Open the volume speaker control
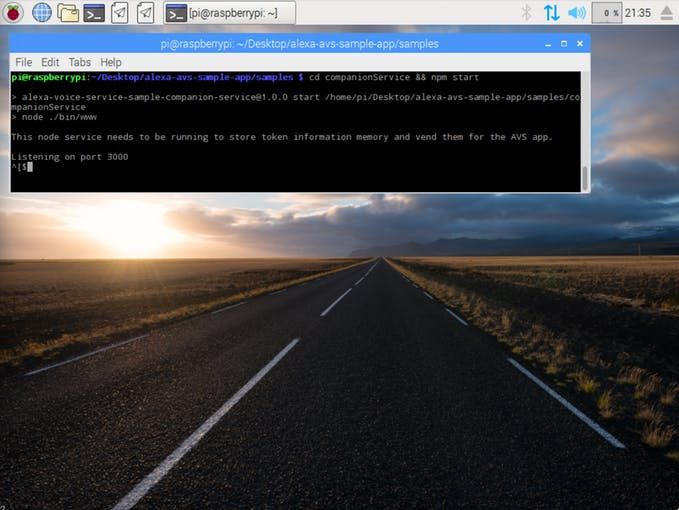 click(x=577, y=13)
